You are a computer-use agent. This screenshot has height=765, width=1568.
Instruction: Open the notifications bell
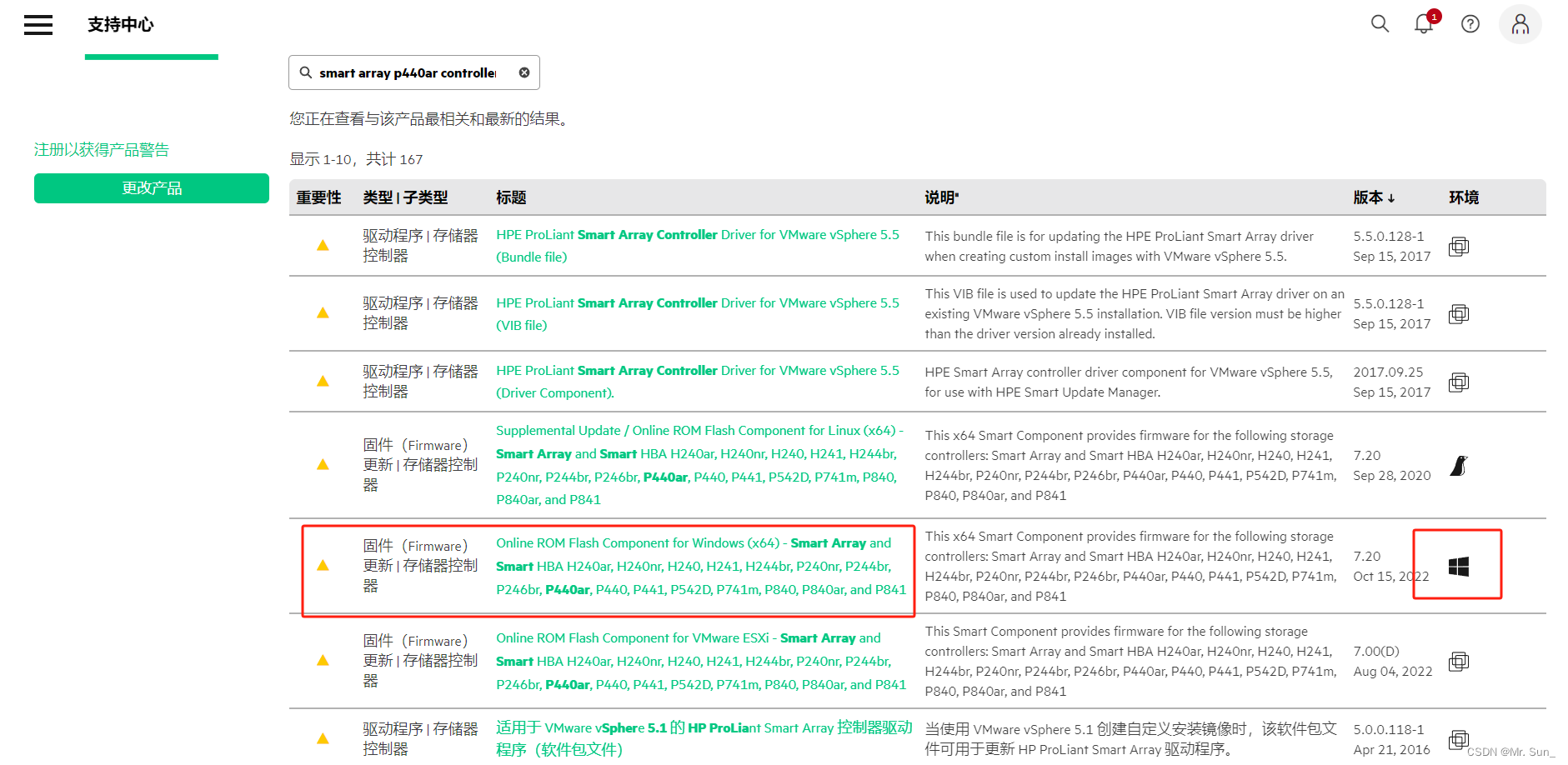coord(1424,24)
